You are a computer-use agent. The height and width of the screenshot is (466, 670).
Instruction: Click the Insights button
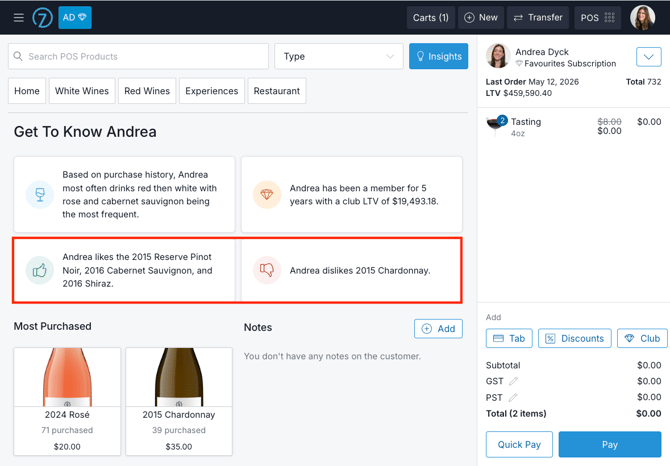coord(438,56)
